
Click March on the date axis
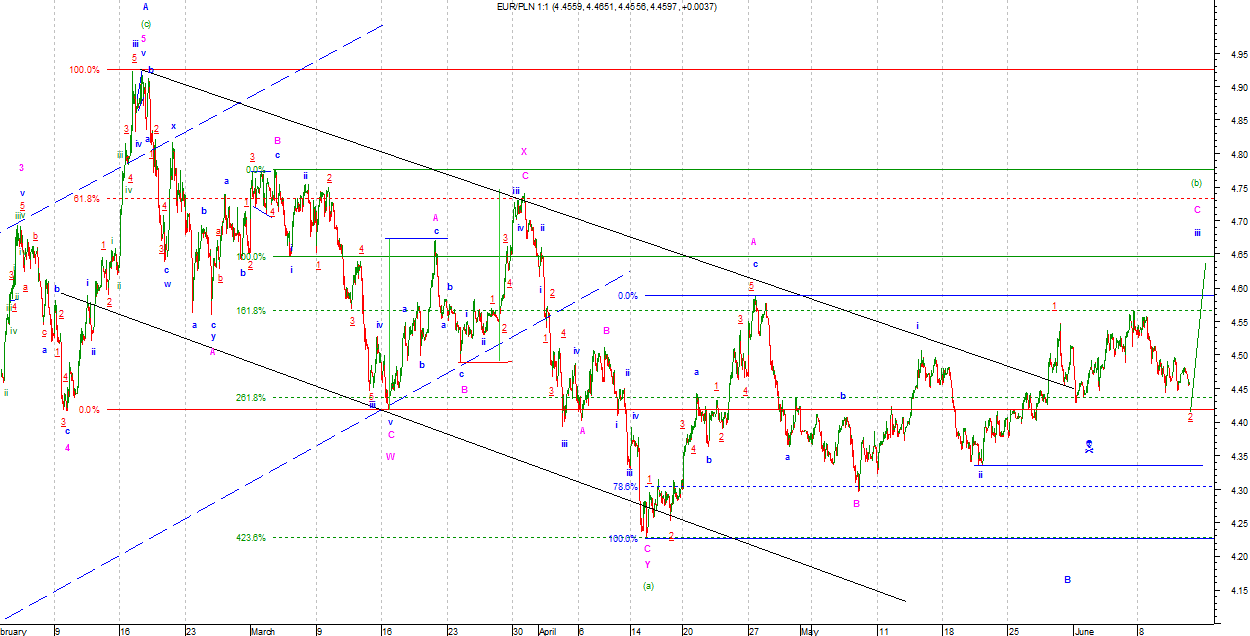pyautogui.click(x=263, y=631)
